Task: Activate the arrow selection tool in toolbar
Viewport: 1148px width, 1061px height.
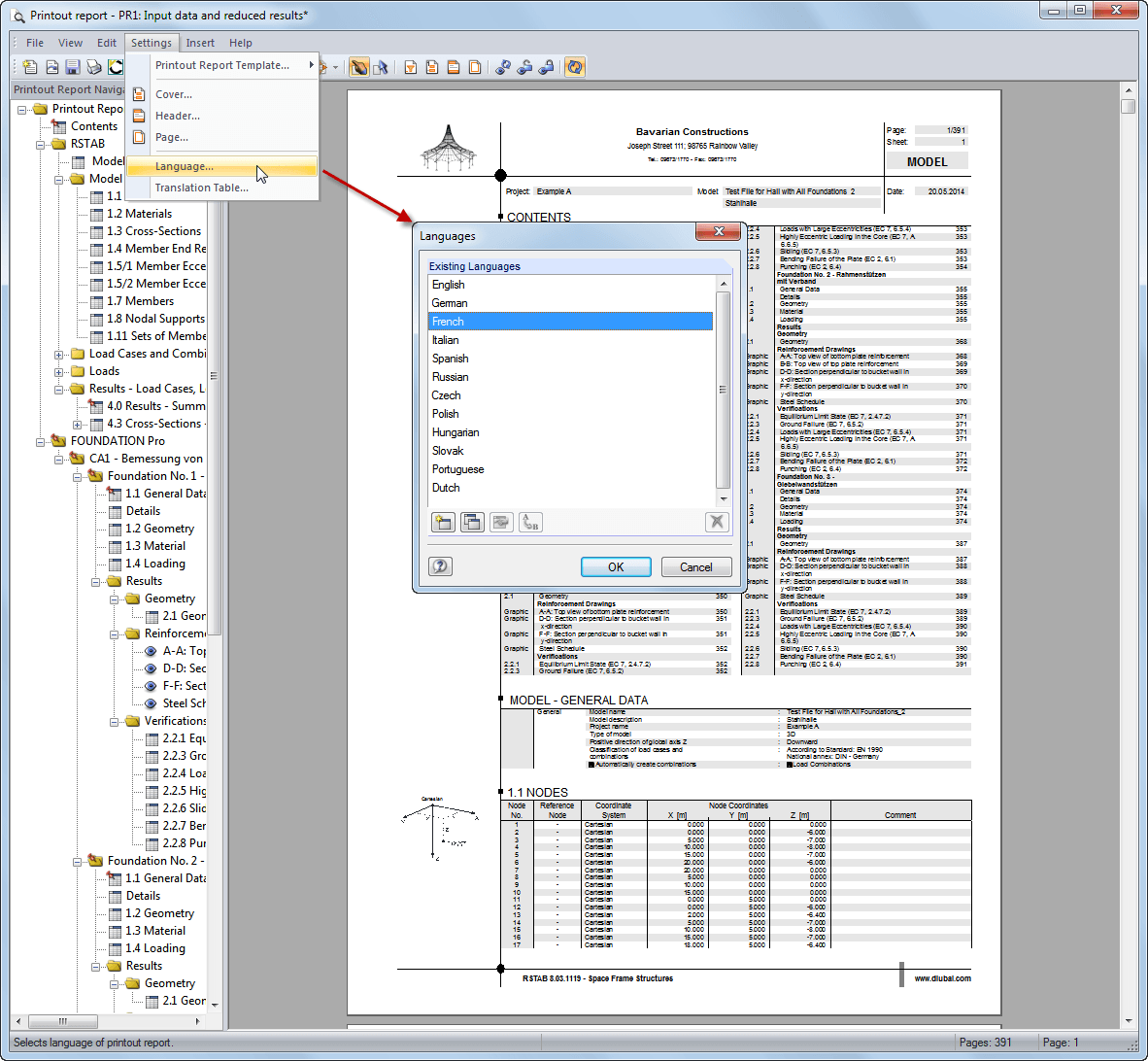Action: tap(382, 66)
